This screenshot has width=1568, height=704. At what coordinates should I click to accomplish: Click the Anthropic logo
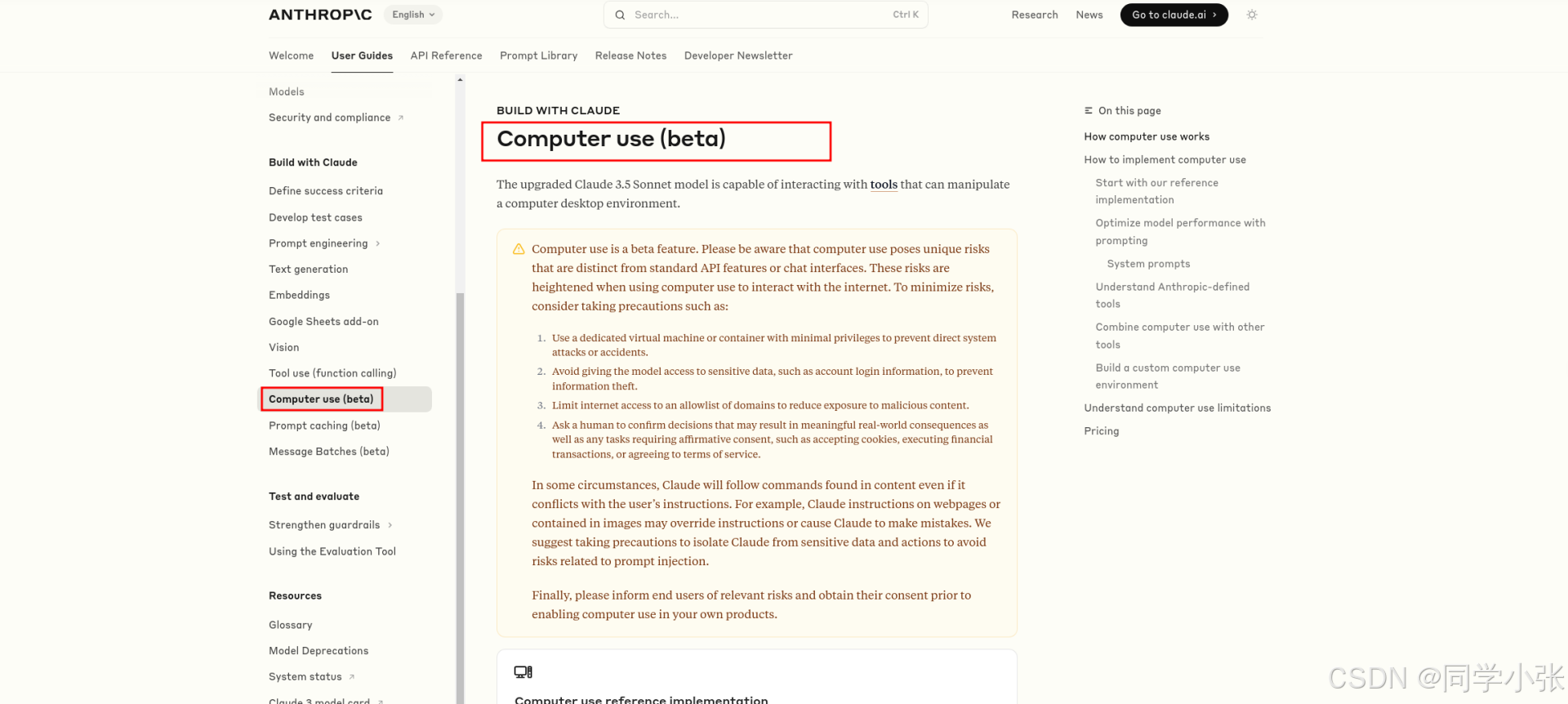[320, 15]
